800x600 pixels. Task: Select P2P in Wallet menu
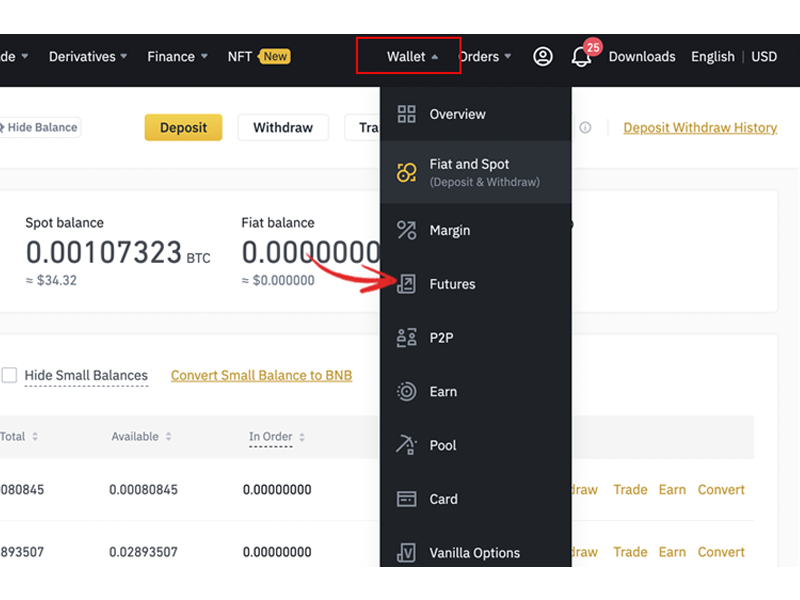pos(476,338)
